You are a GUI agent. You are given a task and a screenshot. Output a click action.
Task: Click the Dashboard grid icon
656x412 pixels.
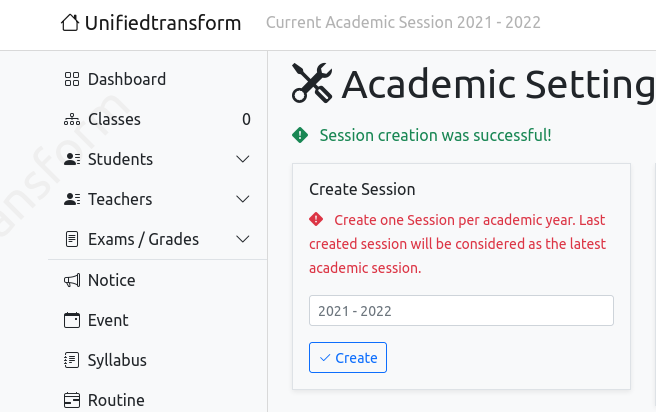click(x=71, y=80)
